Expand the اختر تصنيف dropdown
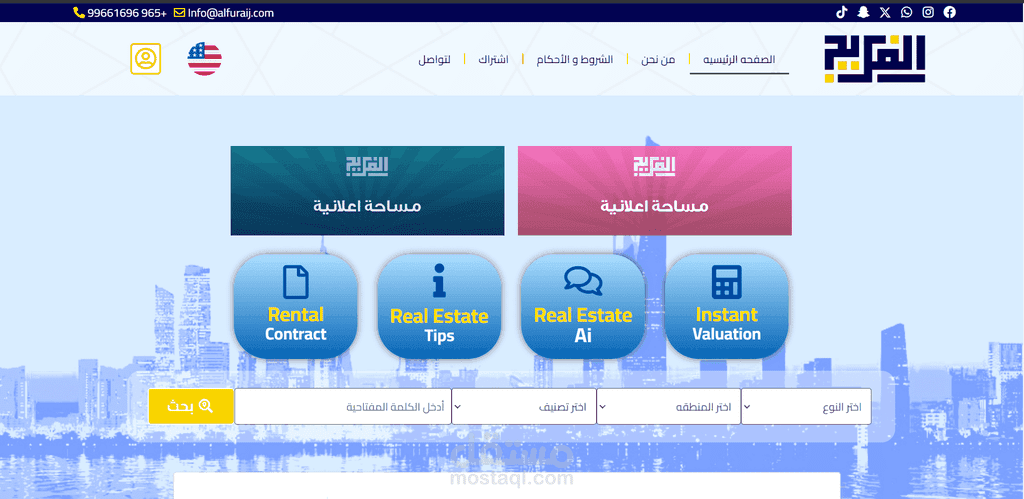 [x=524, y=406]
